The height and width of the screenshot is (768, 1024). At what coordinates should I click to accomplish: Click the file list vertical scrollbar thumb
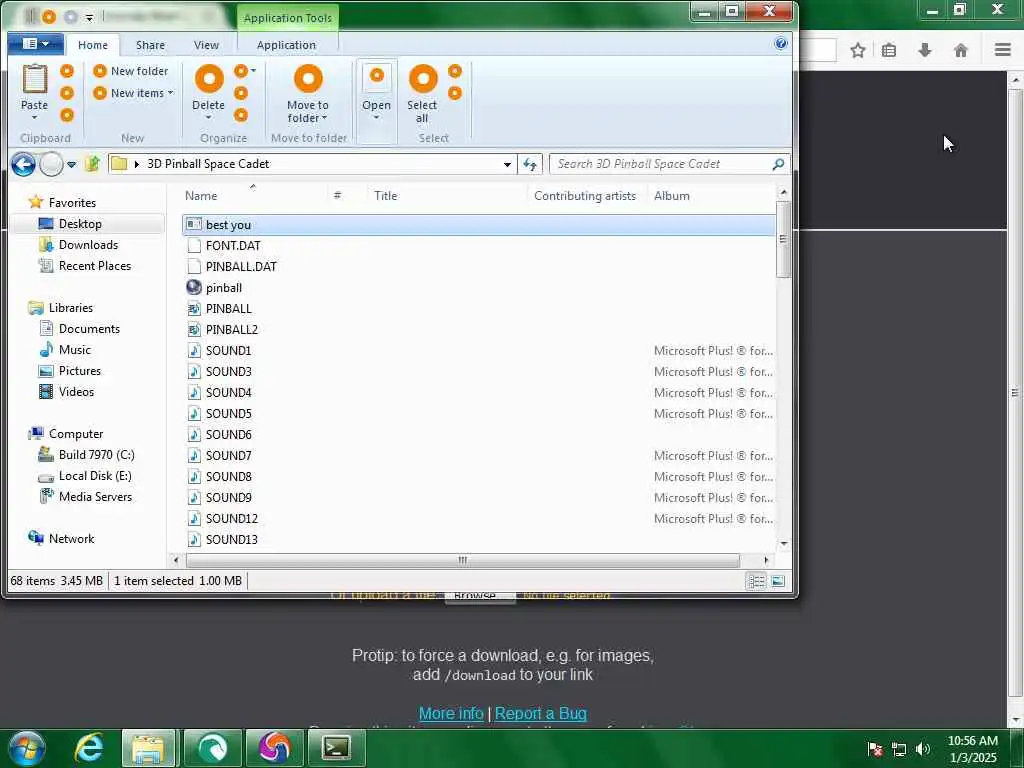tap(783, 239)
